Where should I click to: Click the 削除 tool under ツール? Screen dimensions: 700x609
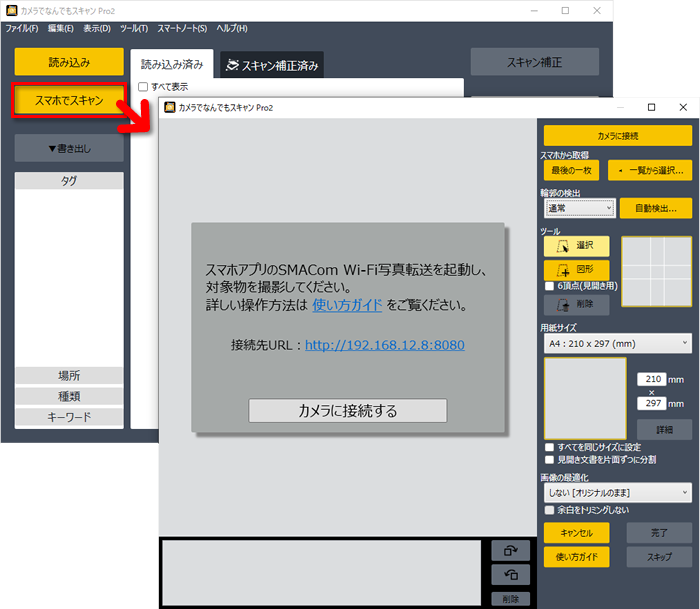[x=576, y=305]
